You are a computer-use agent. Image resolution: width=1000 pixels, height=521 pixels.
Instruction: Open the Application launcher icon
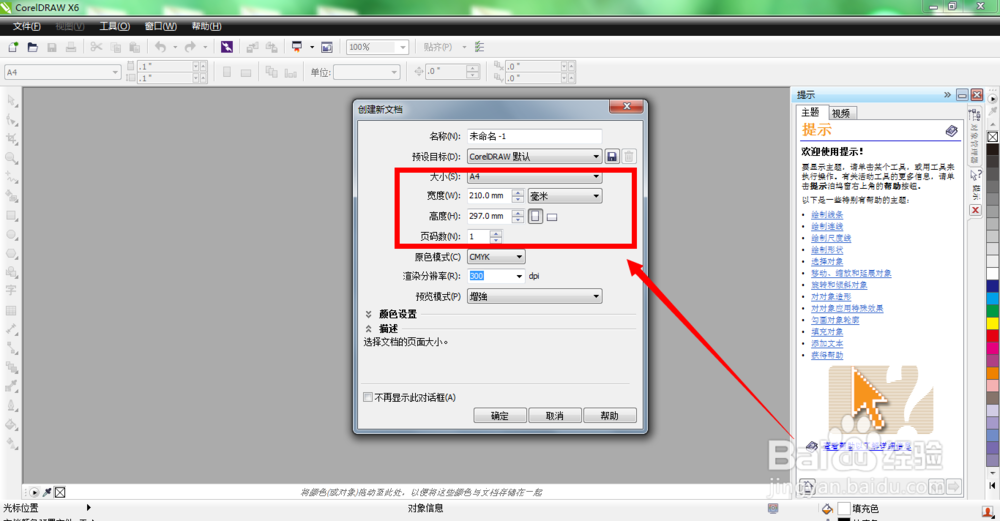(x=297, y=47)
